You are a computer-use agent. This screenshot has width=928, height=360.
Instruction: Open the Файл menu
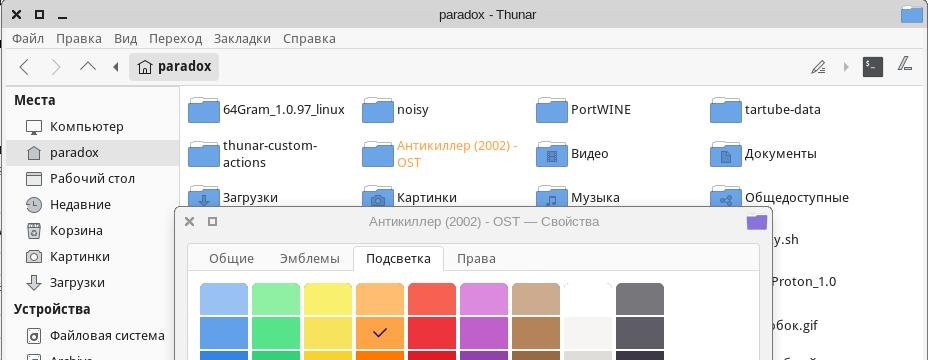tap(28, 38)
